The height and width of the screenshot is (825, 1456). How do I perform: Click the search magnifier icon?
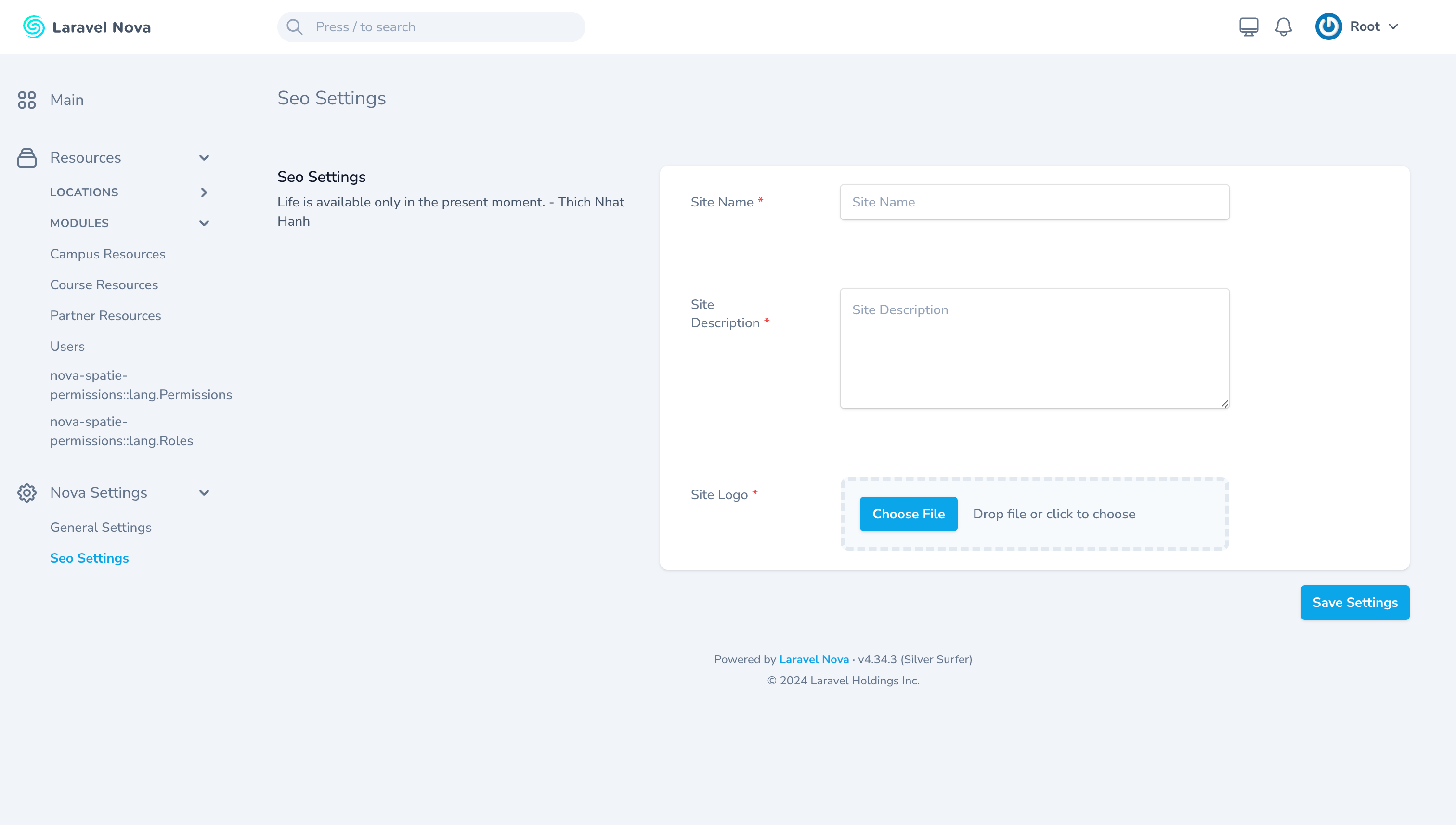tap(294, 26)
